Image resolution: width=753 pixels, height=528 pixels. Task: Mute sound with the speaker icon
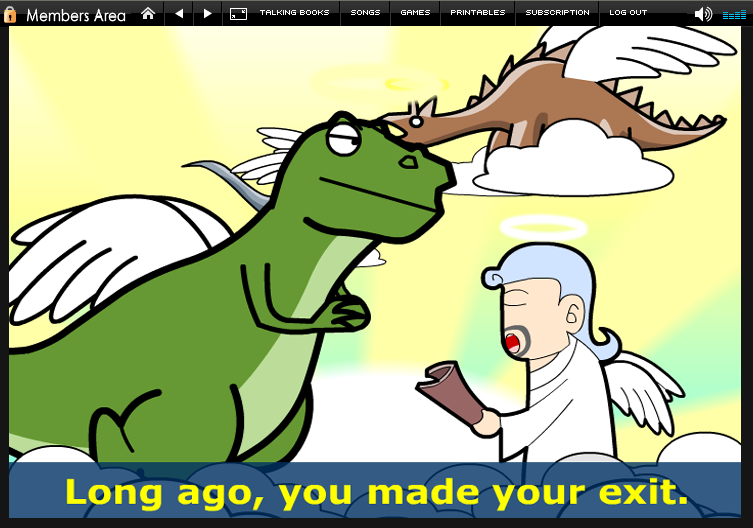703,13
